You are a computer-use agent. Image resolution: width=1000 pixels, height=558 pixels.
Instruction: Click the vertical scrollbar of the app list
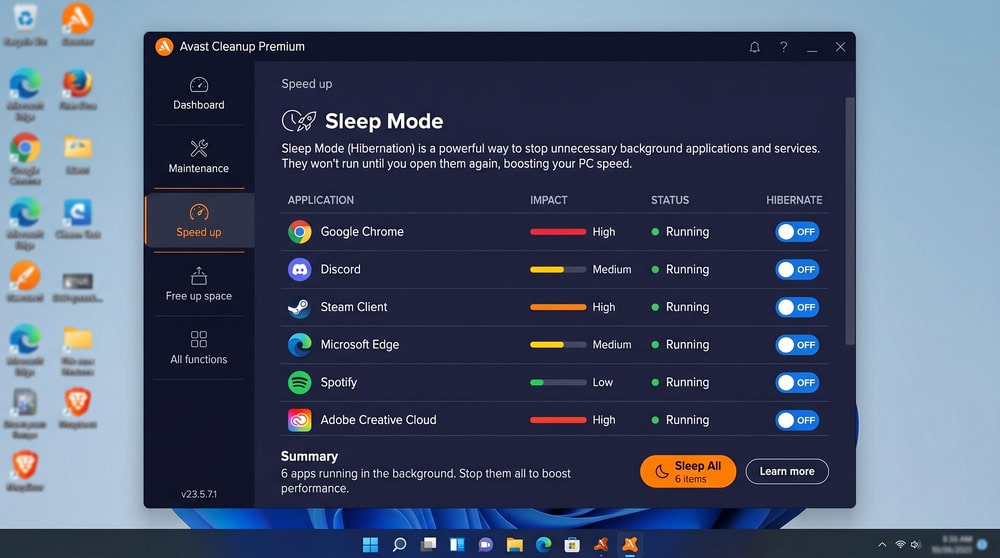(849, 221)
